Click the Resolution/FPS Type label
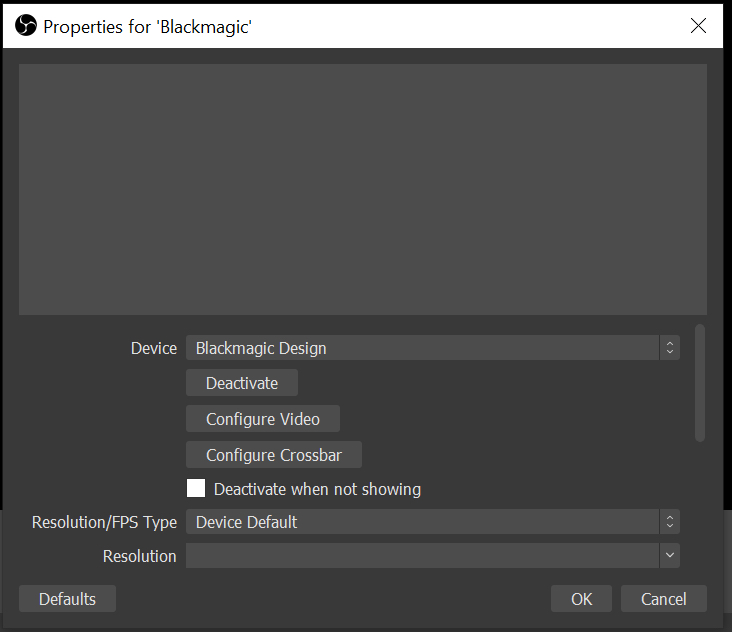Viewport: 732px width, 632px height. 104,522
